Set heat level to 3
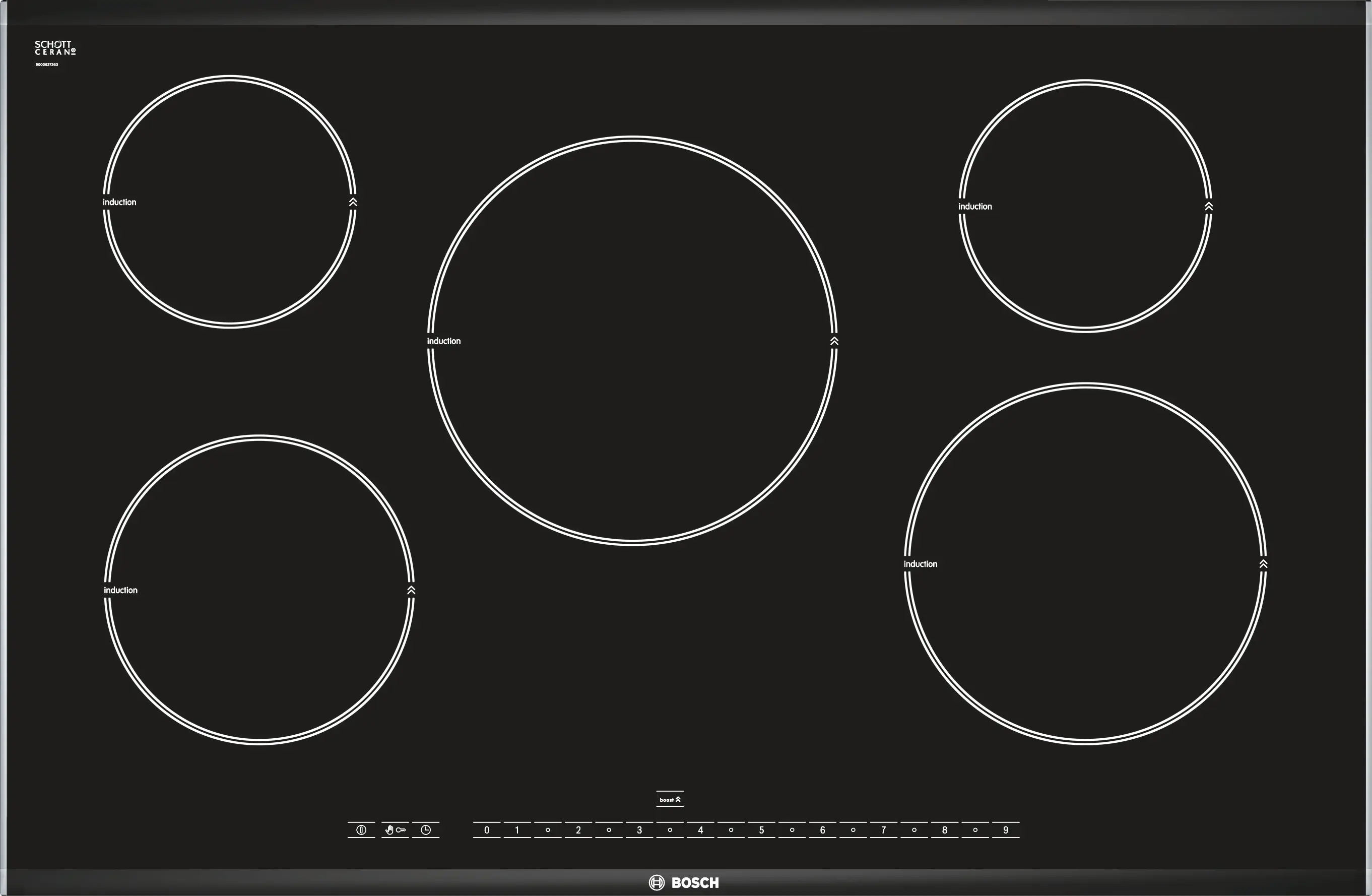Image resolution: width=1372 pixels, height=896 pixels. [x=639, y=829]
